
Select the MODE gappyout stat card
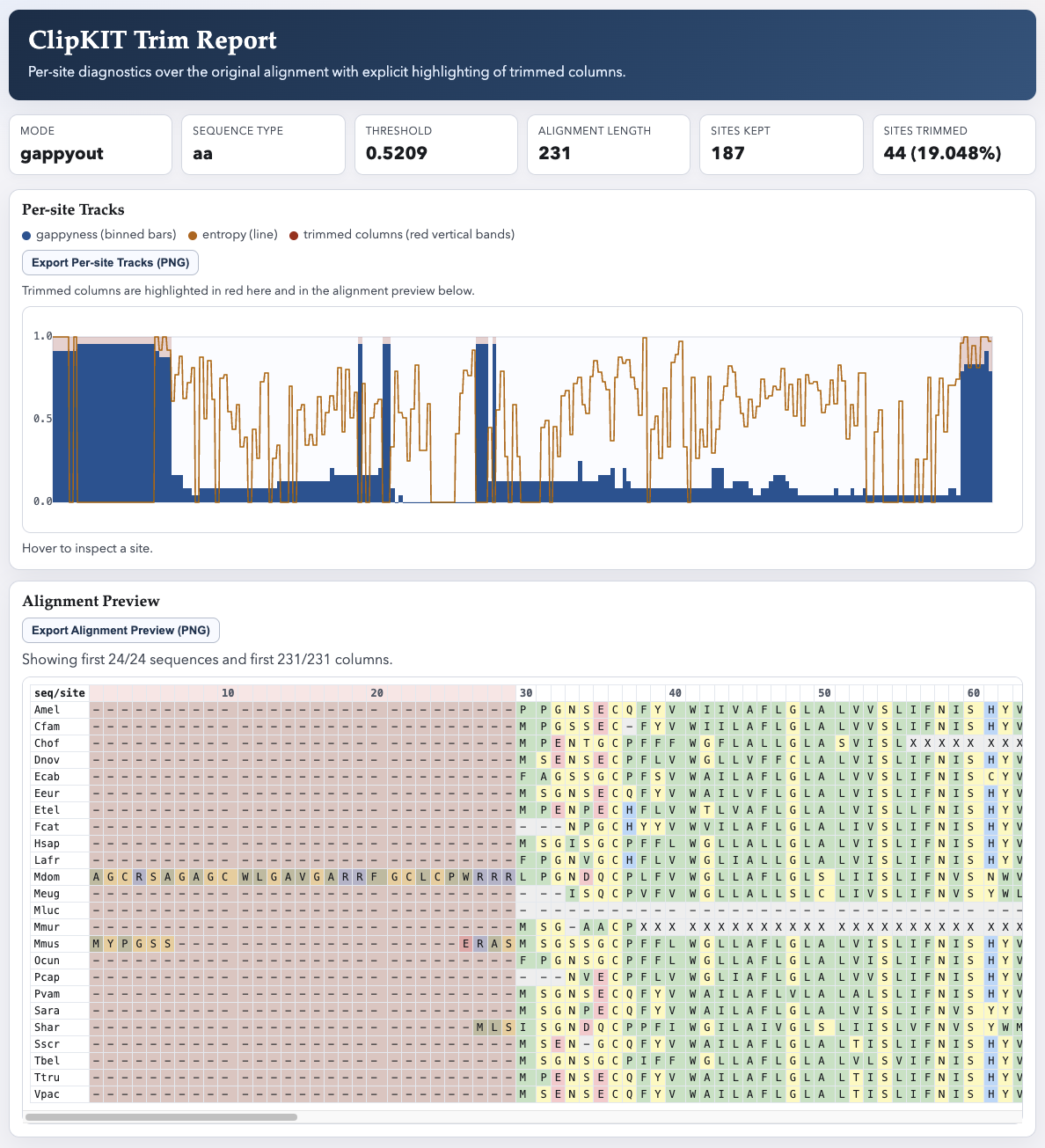pyautogui.click(x=91, y=144)
